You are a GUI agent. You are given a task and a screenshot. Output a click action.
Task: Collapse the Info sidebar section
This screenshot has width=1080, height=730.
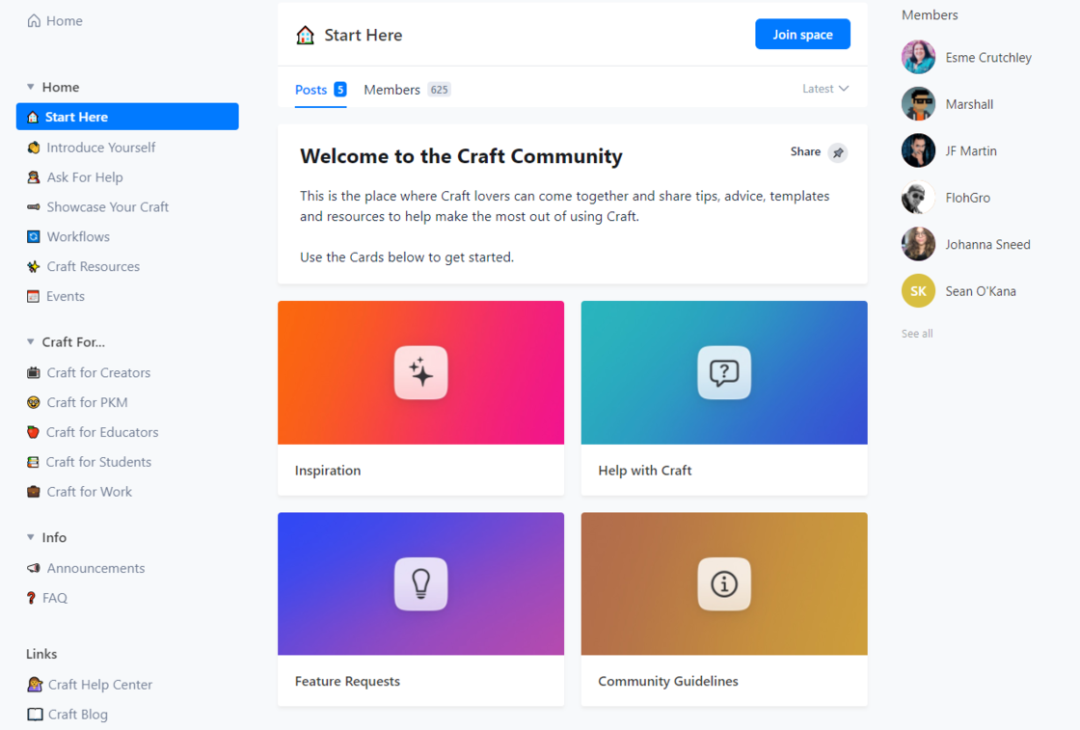[30, 537]
